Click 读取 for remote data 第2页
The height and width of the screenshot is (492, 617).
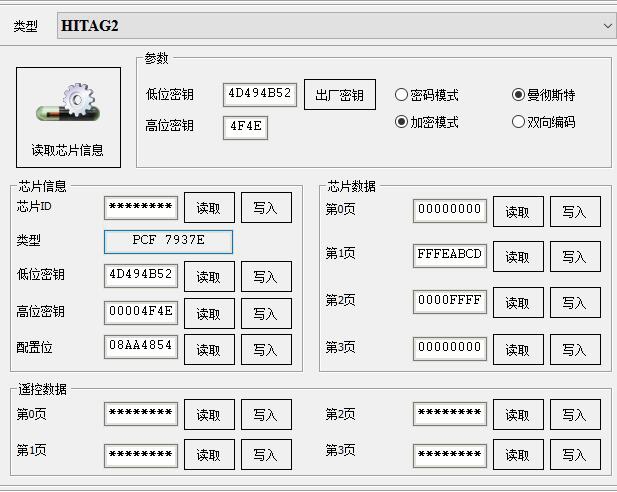point(518,415)
